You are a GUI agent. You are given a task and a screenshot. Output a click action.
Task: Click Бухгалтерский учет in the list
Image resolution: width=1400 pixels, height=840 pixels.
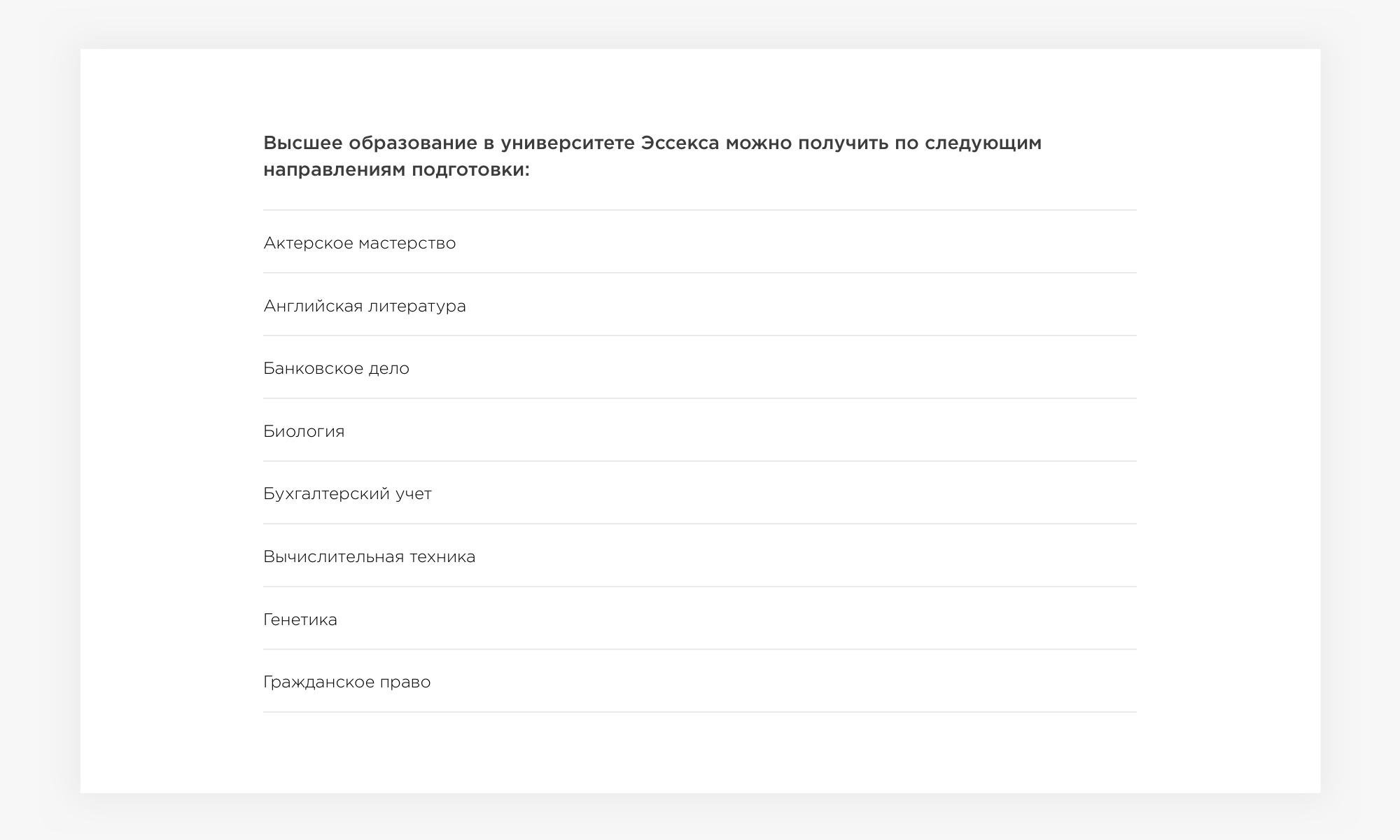700,493
